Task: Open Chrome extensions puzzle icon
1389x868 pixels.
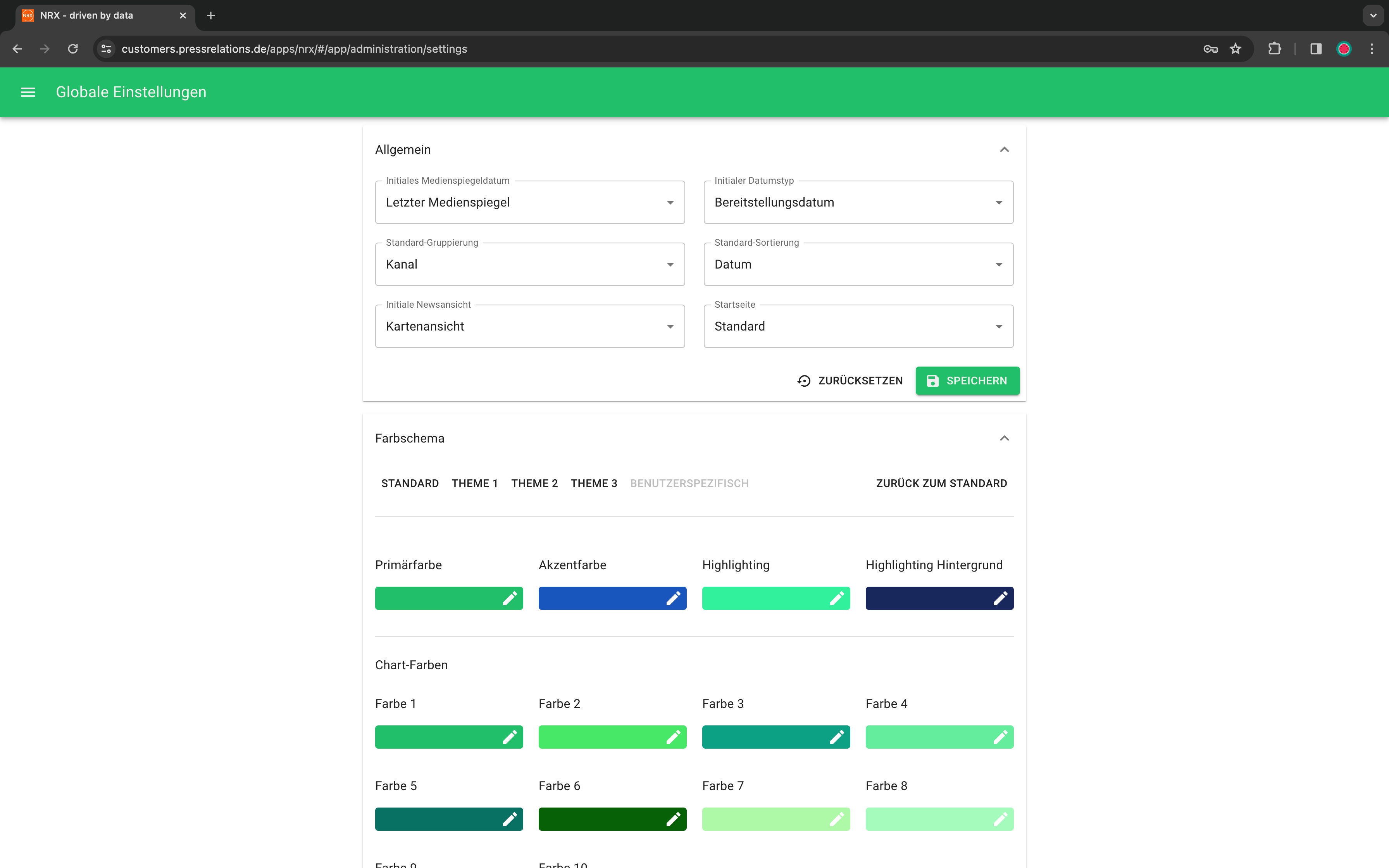Action: pyautogui.click(x=1274, y=49)
